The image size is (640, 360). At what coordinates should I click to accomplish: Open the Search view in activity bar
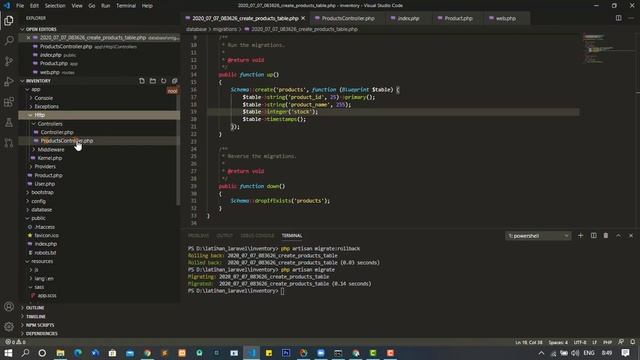click(x=9, y=40)
